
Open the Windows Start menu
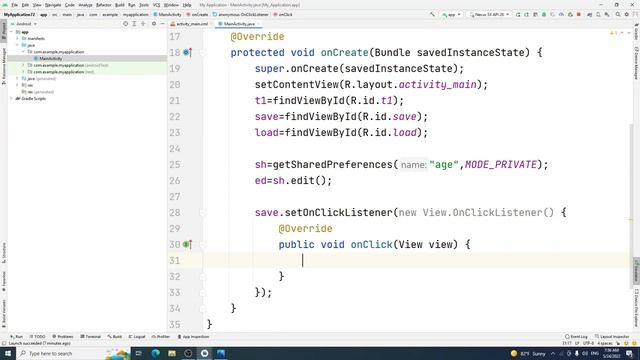tap(8, 353)
